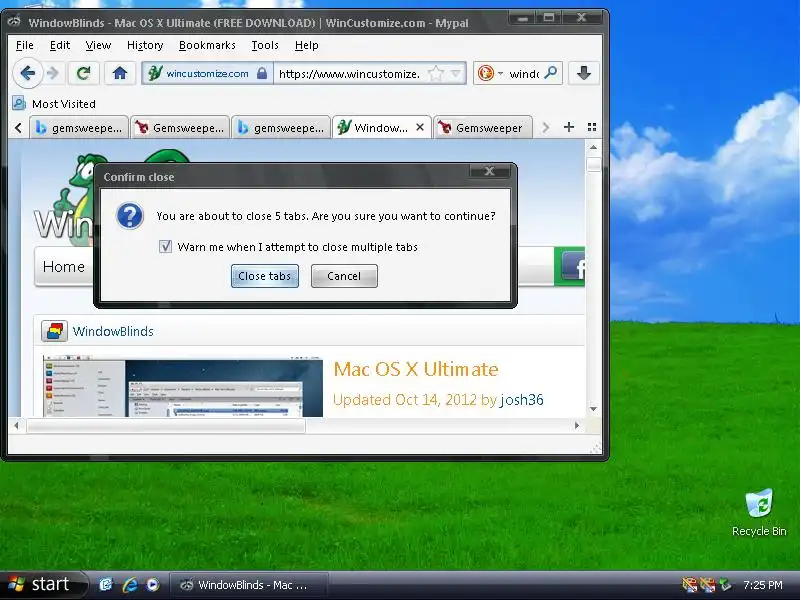Click the Forward arrow button
The height and width of the screenshot is (600, 800).
click(x=53, y=73)
